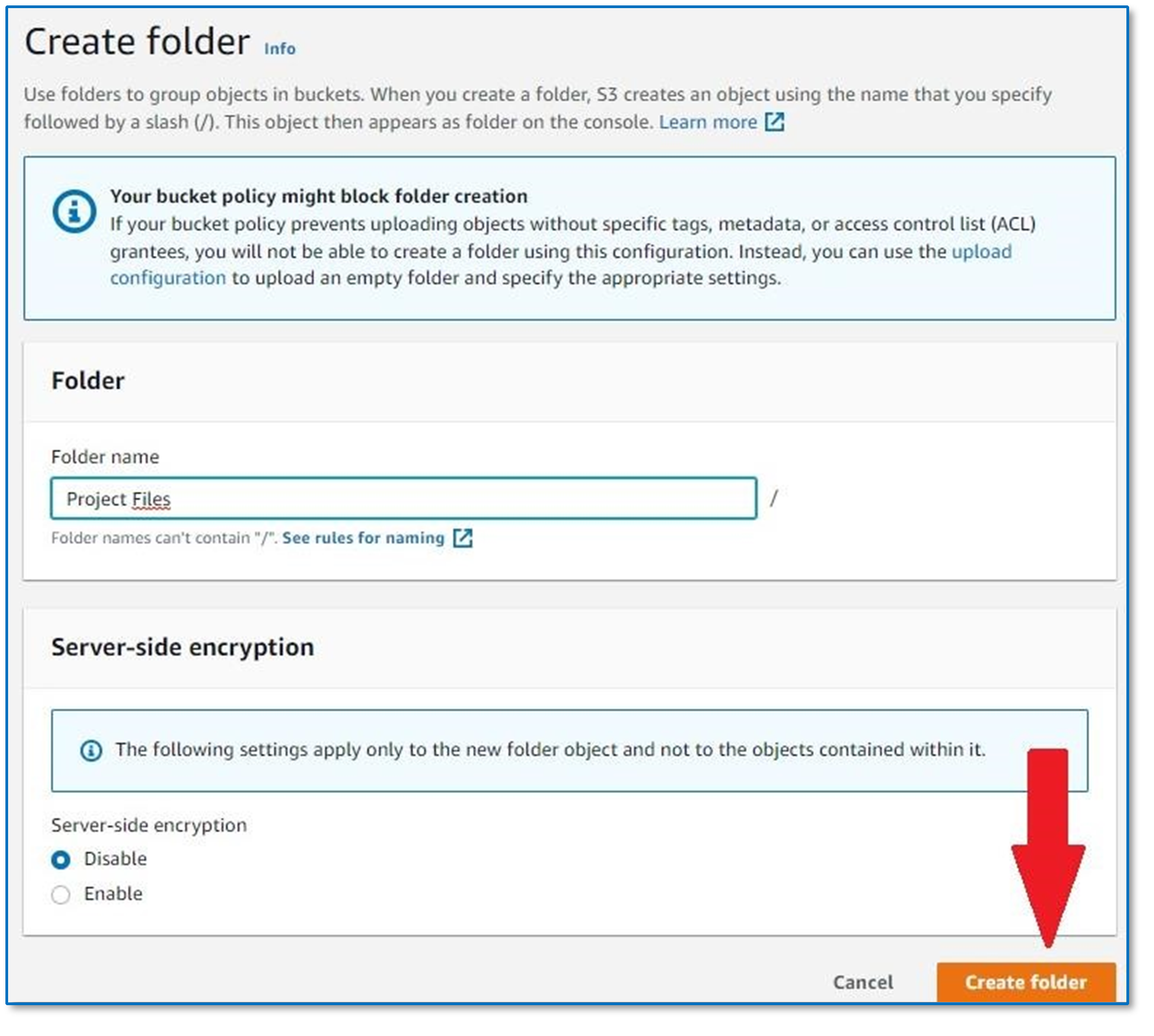The width and height of the screenshot is (1154, 1036).
Task: Open the Info link beside Create folder
Action: point(280,49)
